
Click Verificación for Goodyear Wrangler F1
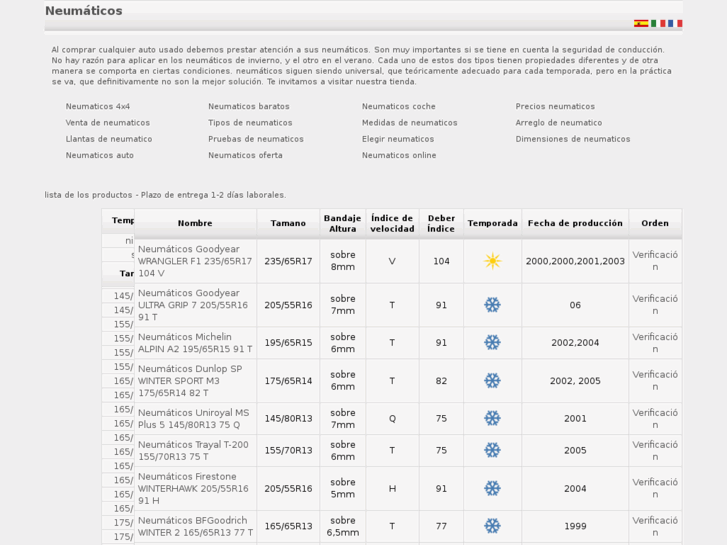tap(655, 261)
